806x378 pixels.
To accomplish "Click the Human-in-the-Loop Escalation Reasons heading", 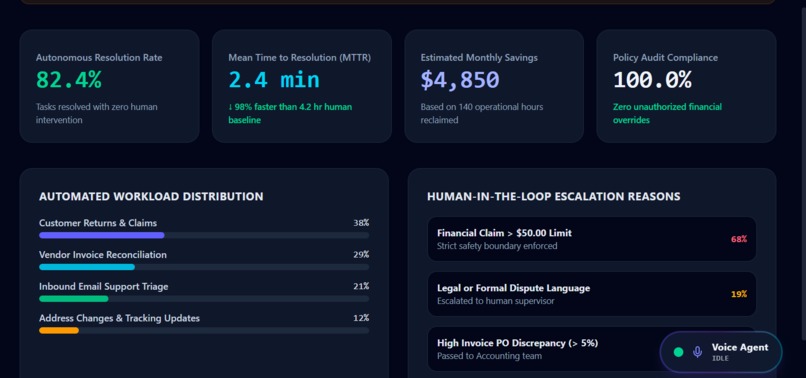I will pyautogui.click(x=554, y=196).
